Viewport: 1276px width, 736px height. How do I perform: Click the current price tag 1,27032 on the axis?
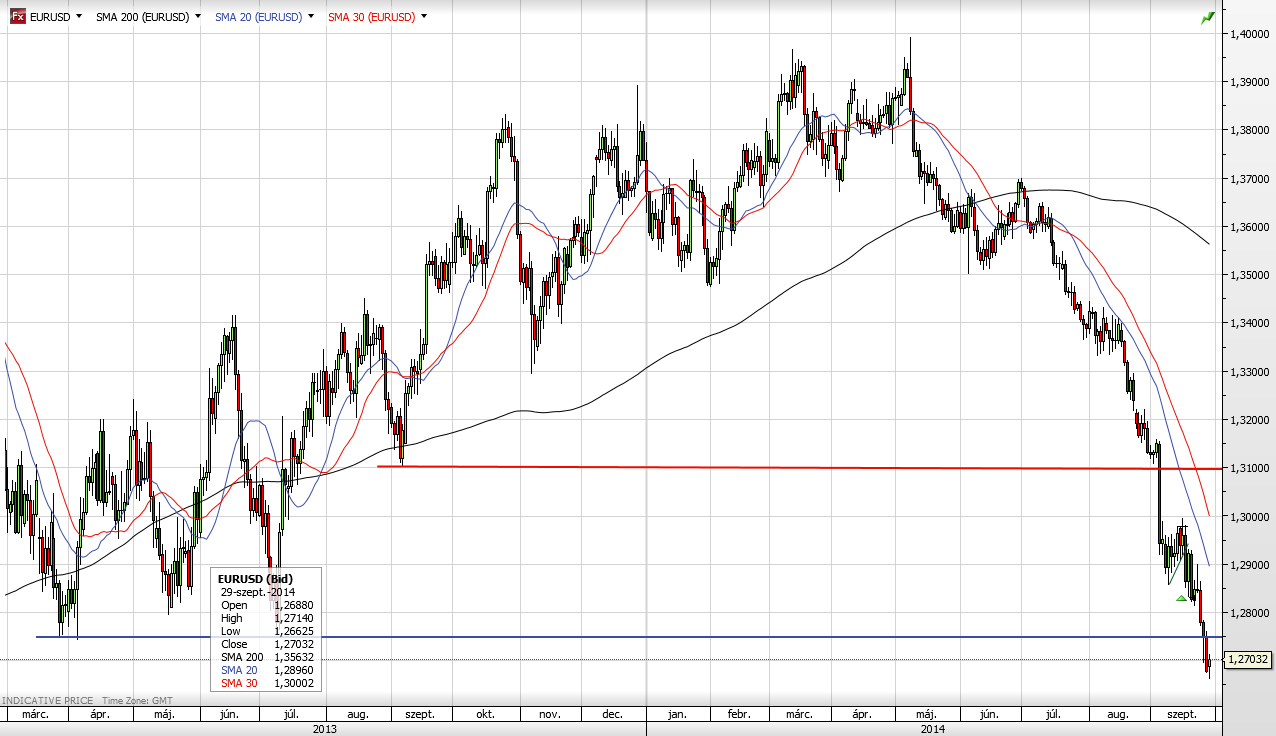coord(1247,659)
